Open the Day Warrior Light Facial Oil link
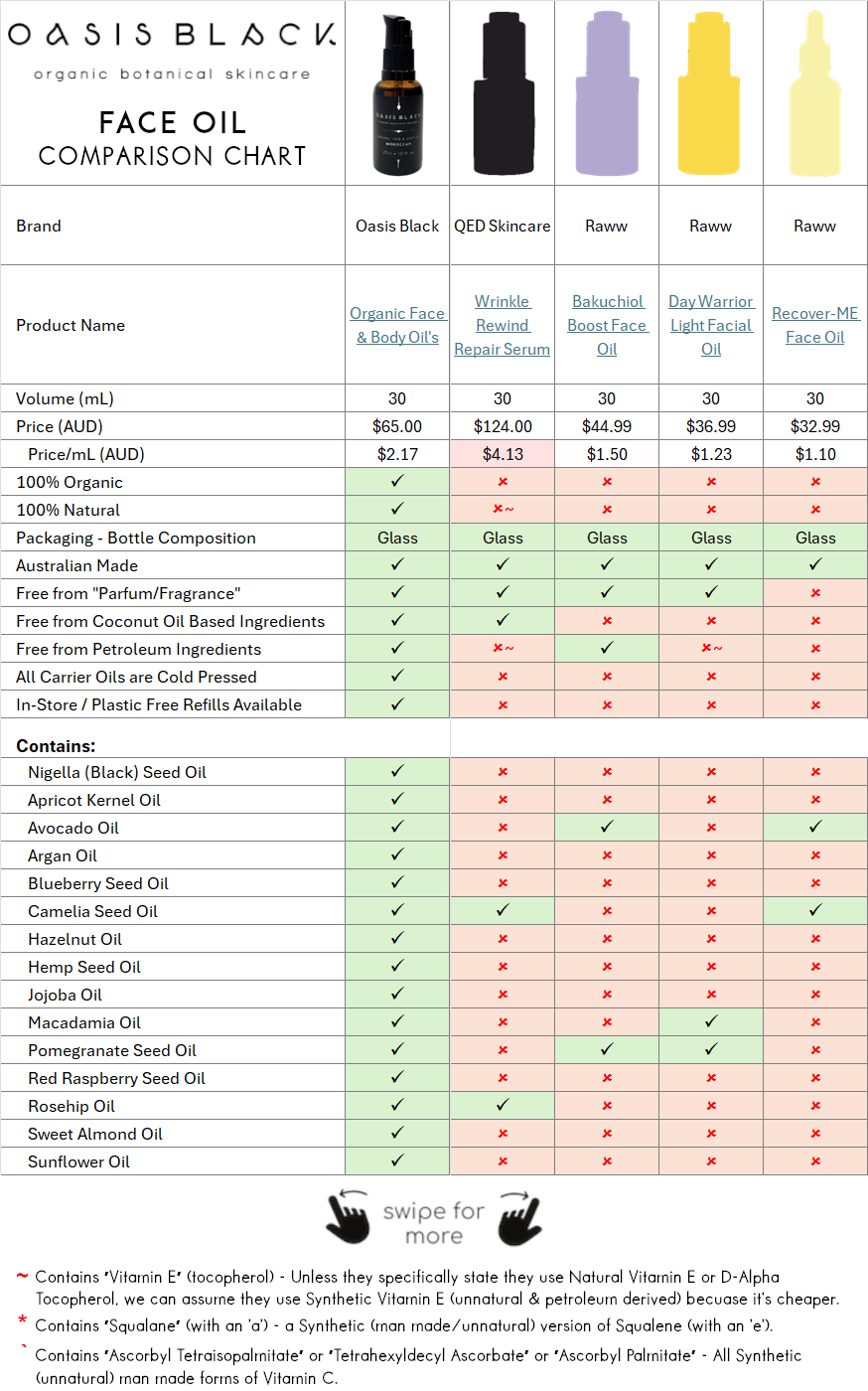 [x=710, y=325]
